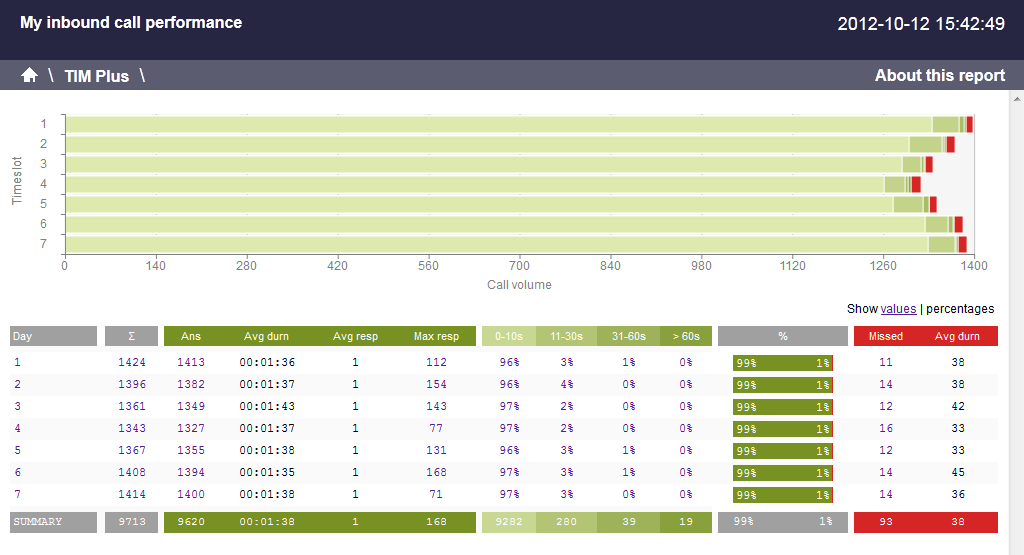
Task: Click the scrollbar up arrow
Action: pos(1017,99)
